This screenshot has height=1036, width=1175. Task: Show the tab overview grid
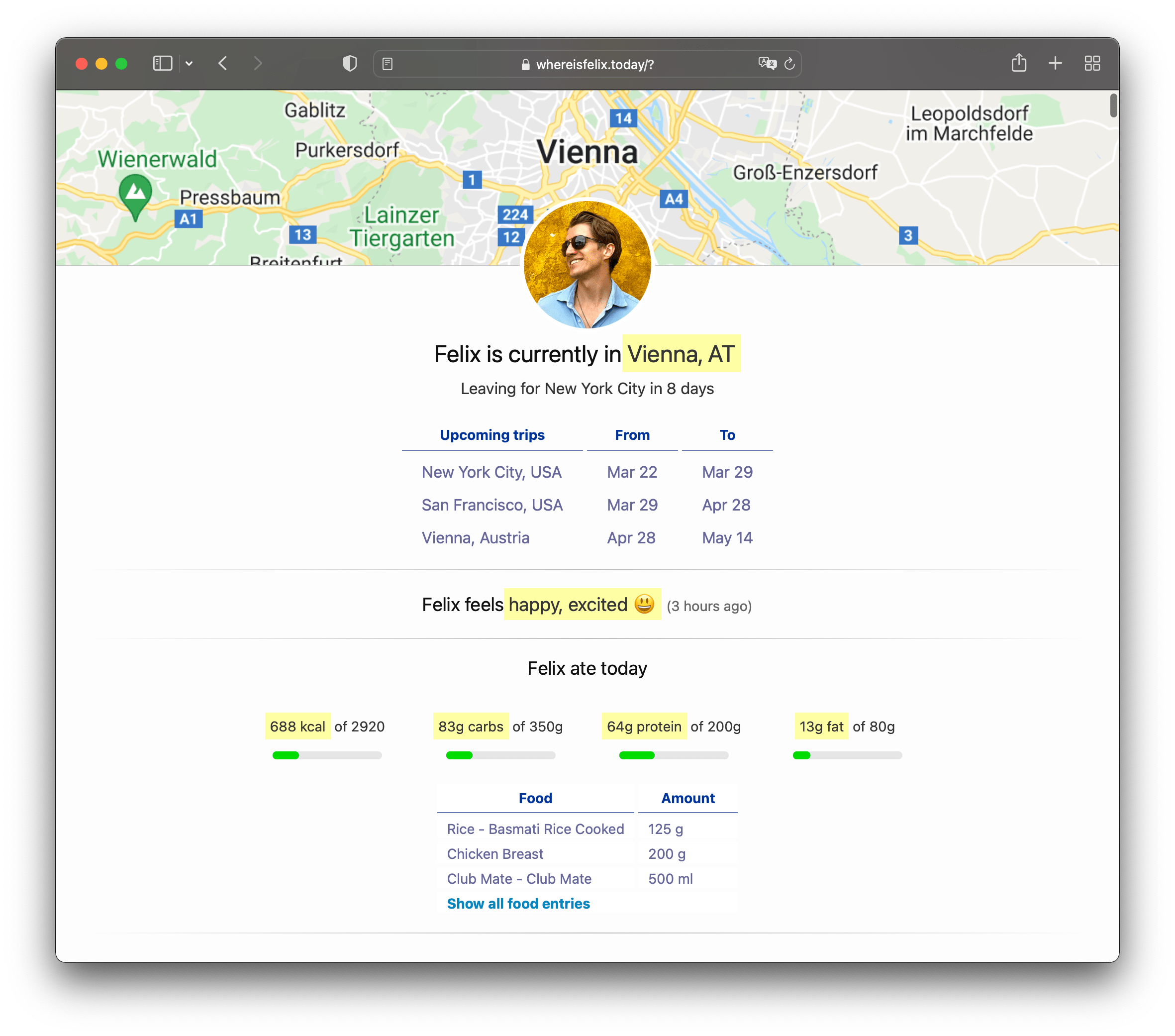click(x=1091, y=63)
